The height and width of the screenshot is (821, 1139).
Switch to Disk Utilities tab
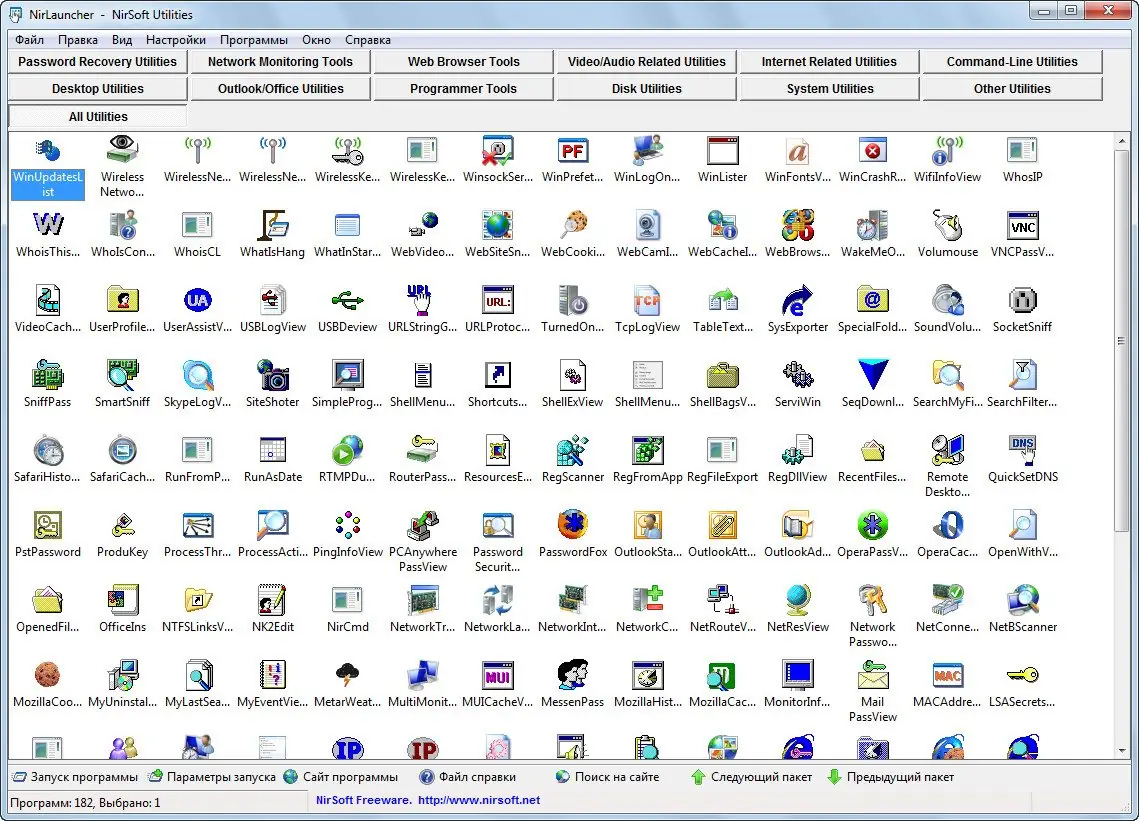(x=646, y=89)
